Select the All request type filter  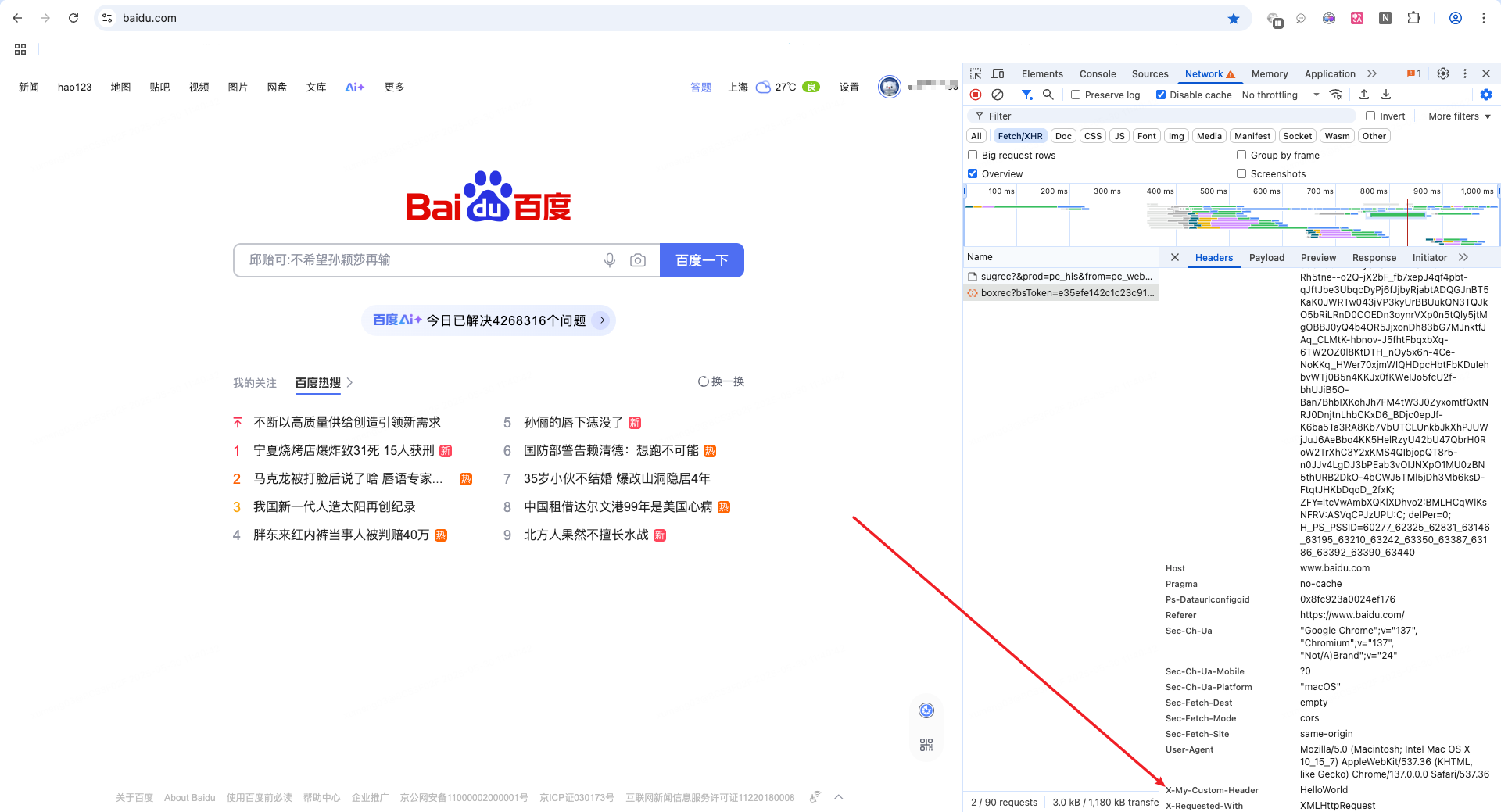[976, 136]
